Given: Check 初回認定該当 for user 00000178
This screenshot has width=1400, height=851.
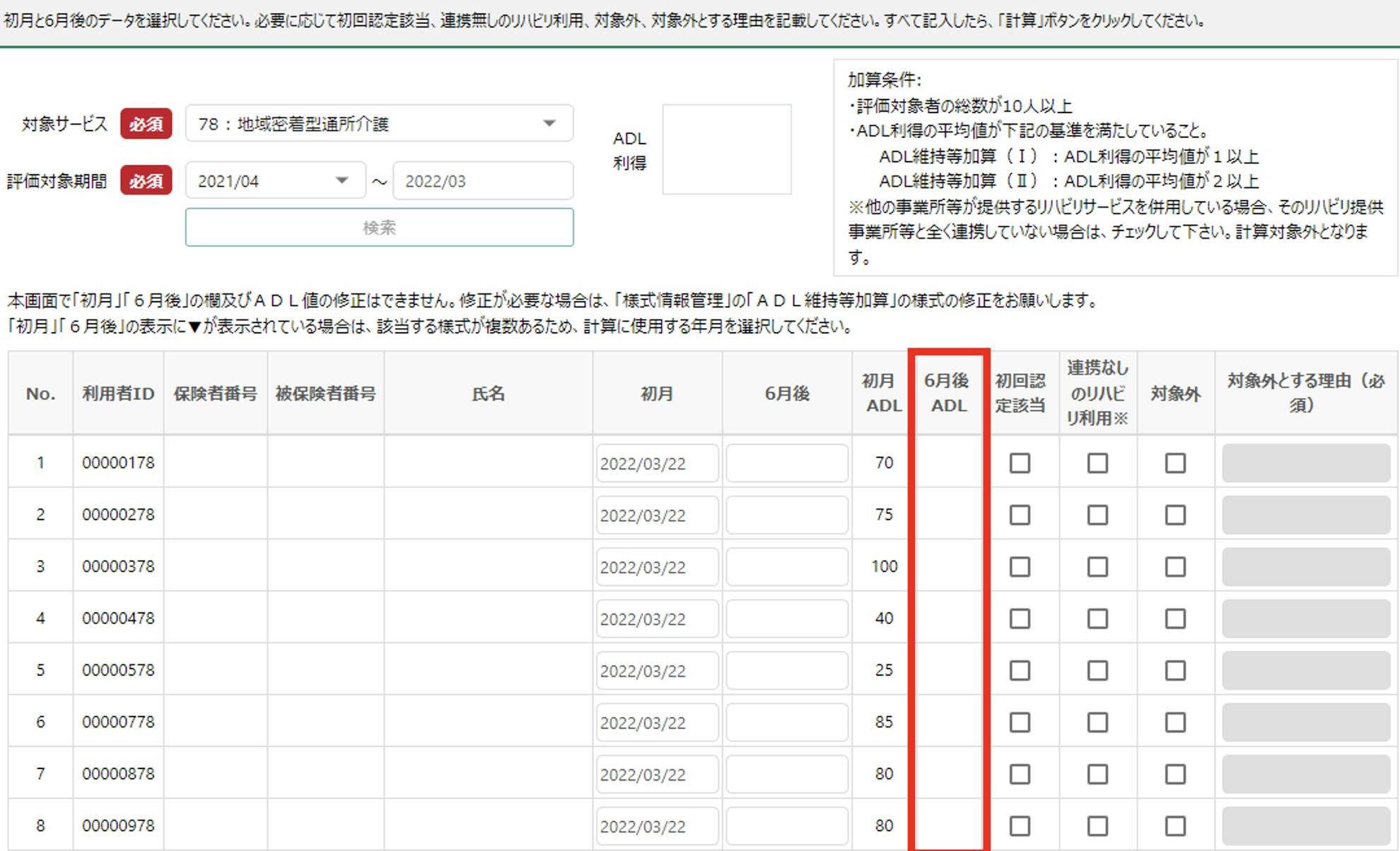Looking at the screenshot, I should (x=1020, y=463).
